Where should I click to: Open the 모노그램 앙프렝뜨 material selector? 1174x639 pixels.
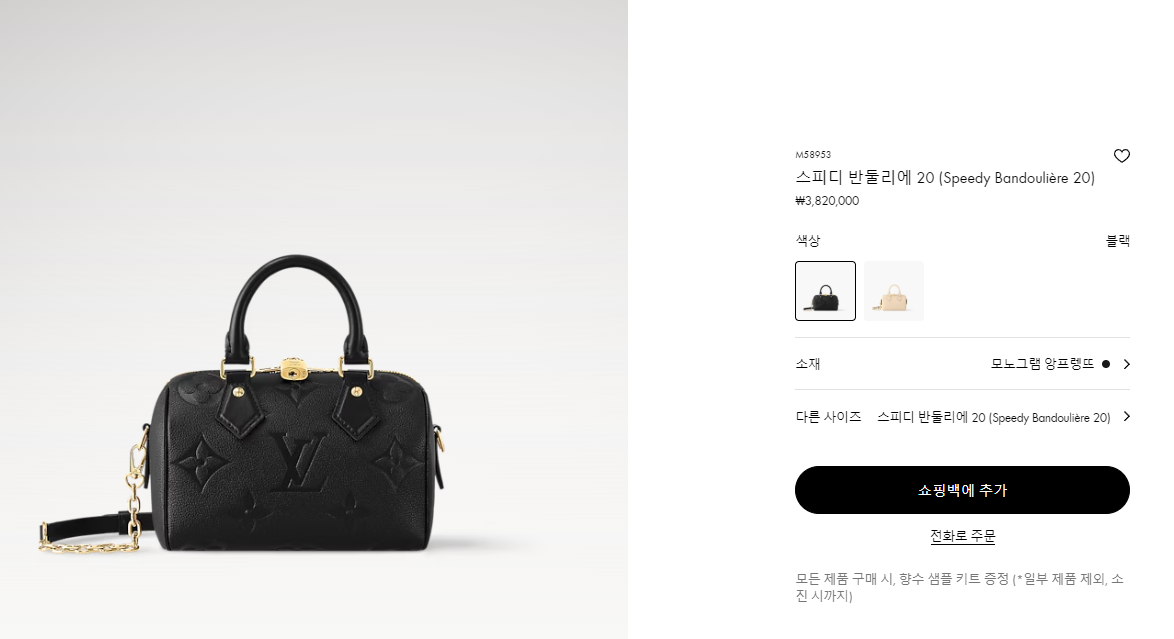[1042, 364]
